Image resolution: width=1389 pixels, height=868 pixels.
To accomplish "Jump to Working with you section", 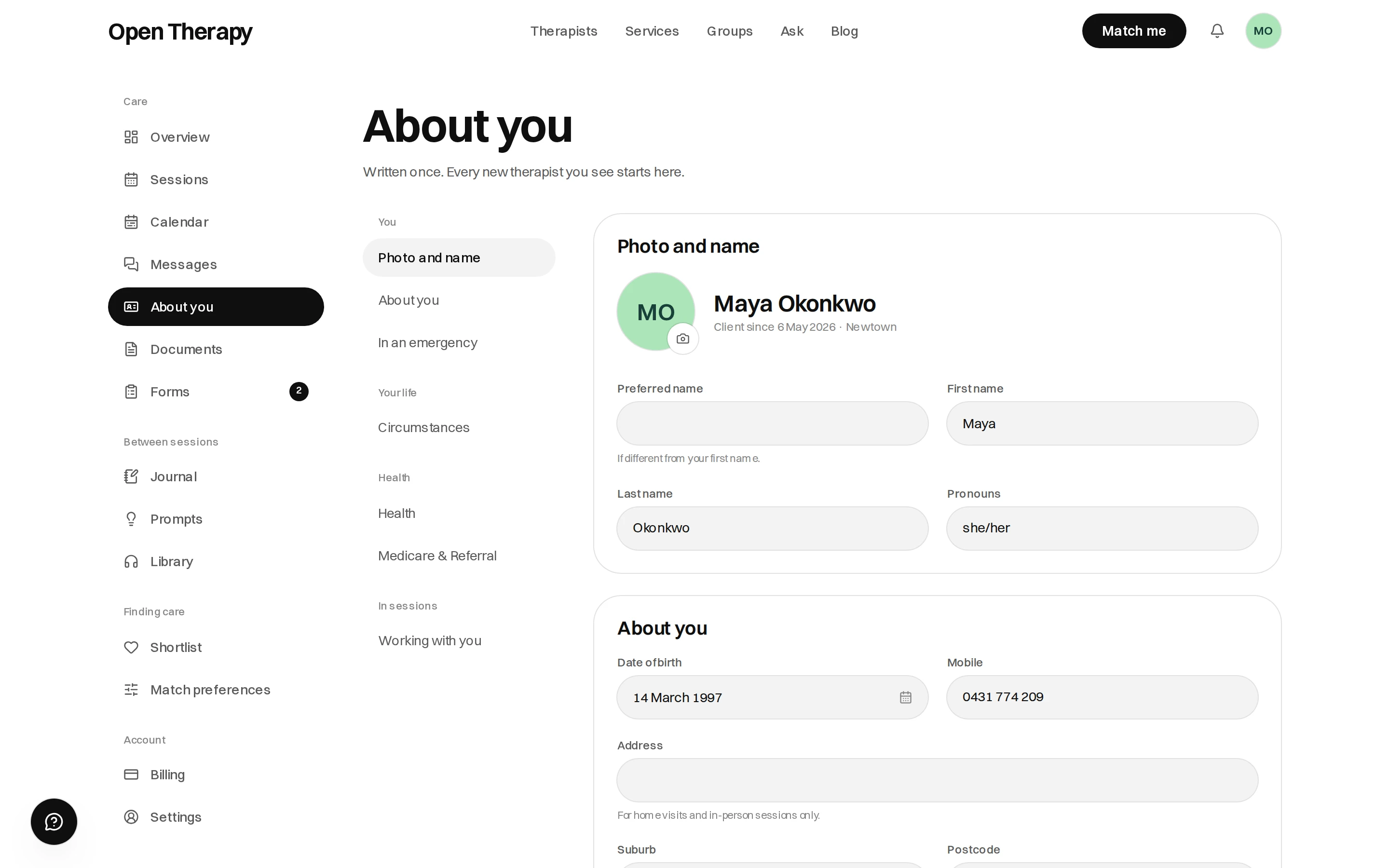I will pos(430,641).
